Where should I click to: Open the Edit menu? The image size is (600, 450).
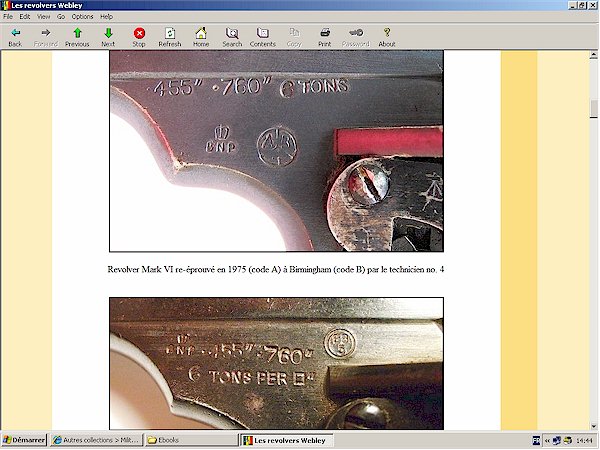click(x=25, y=16)
